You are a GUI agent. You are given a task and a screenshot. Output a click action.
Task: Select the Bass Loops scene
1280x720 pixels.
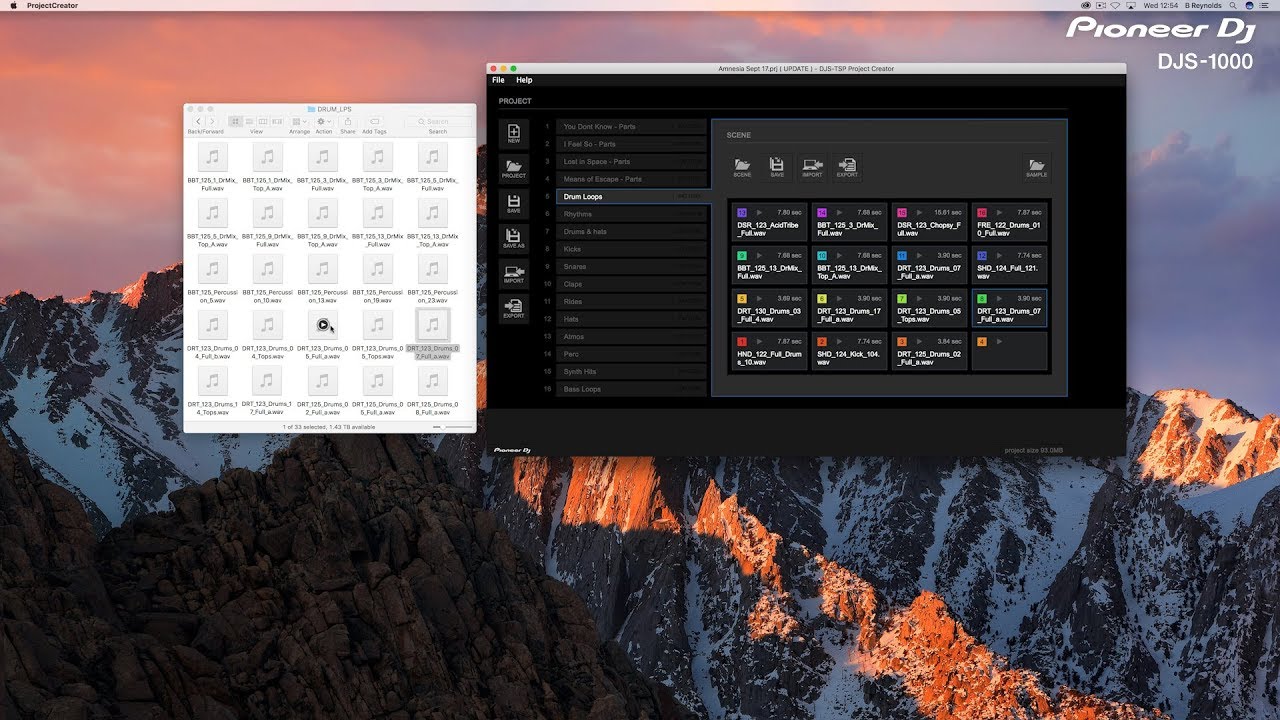(632, 389)
